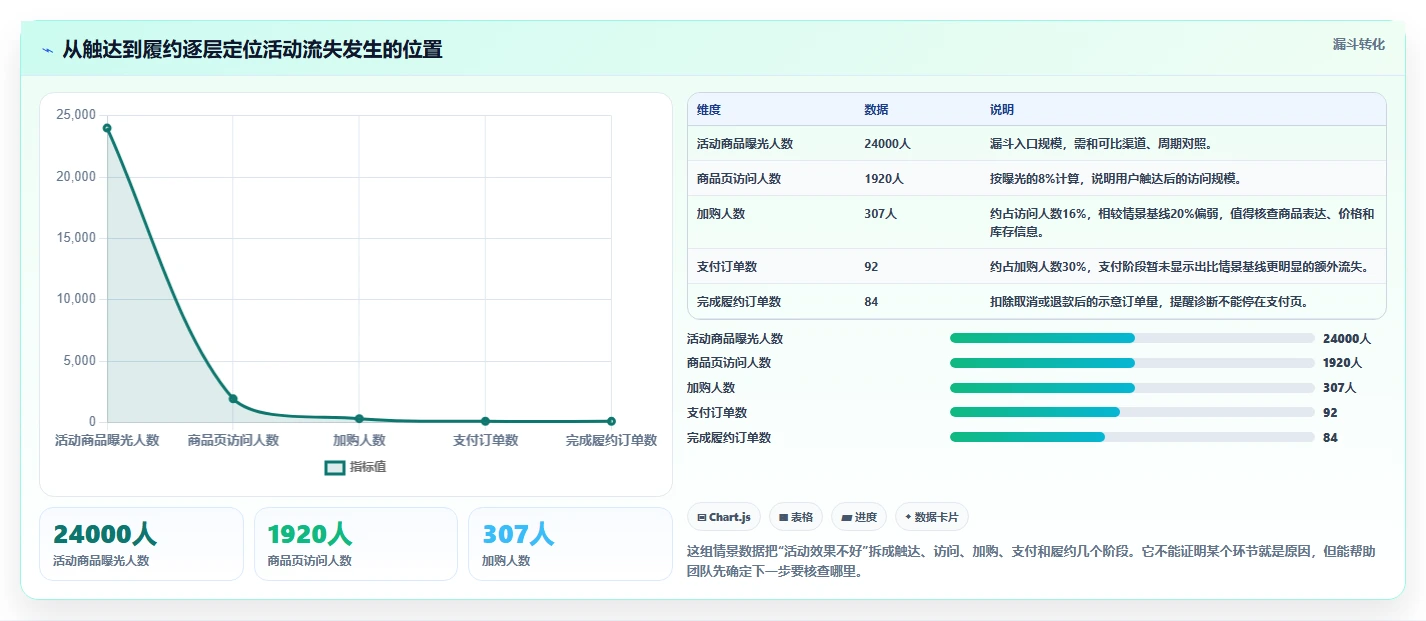Screen dimensions: 1426x621
Task: Click the 1920人 value beside its progress bar
Action: point(1342,363)
